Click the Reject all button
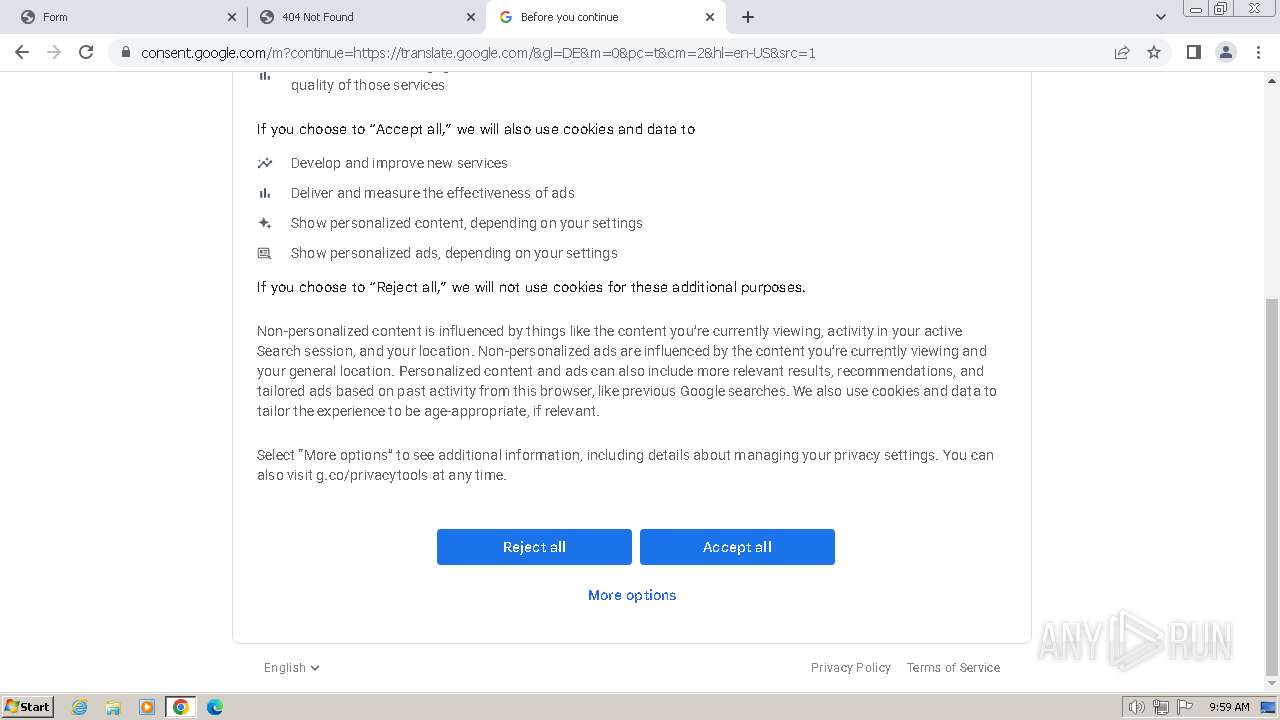1280x720 pixels. point(534,547)
